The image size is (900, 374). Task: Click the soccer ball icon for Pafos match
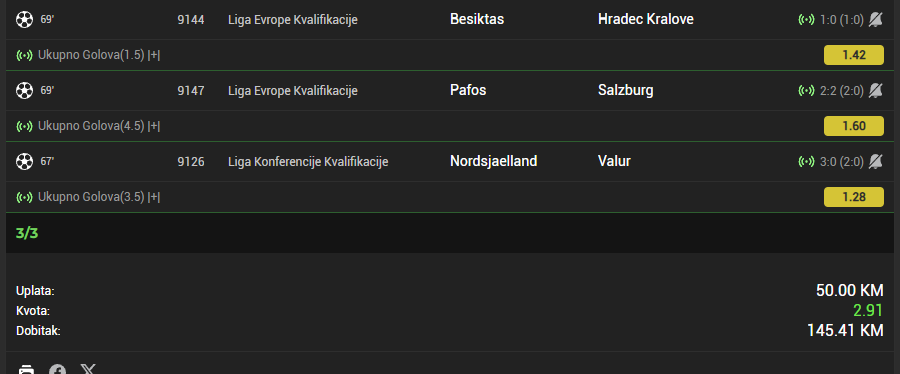(24, 91)
